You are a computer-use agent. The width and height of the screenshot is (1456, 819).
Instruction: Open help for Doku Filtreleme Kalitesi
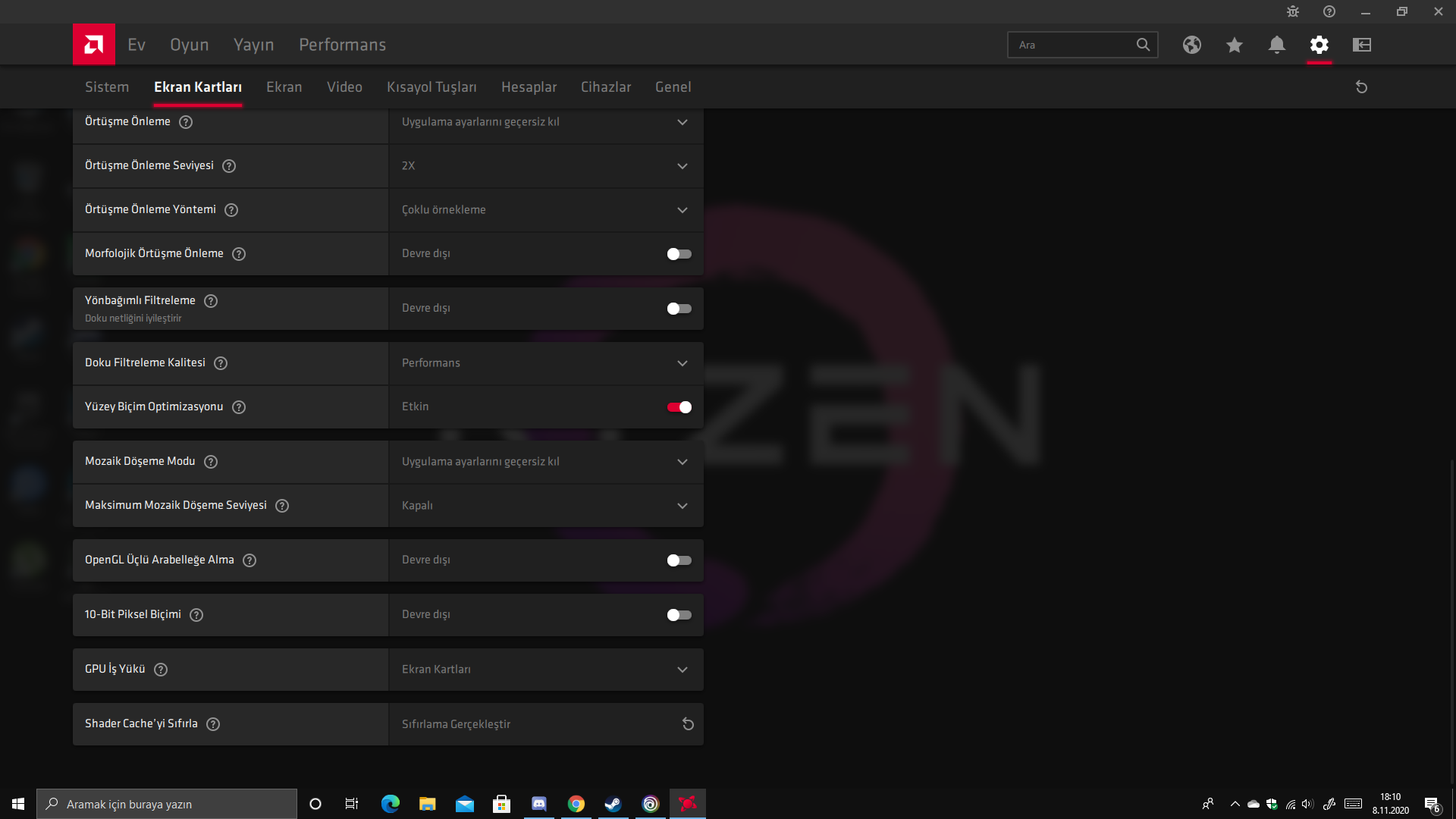click(x=221, y=363)
